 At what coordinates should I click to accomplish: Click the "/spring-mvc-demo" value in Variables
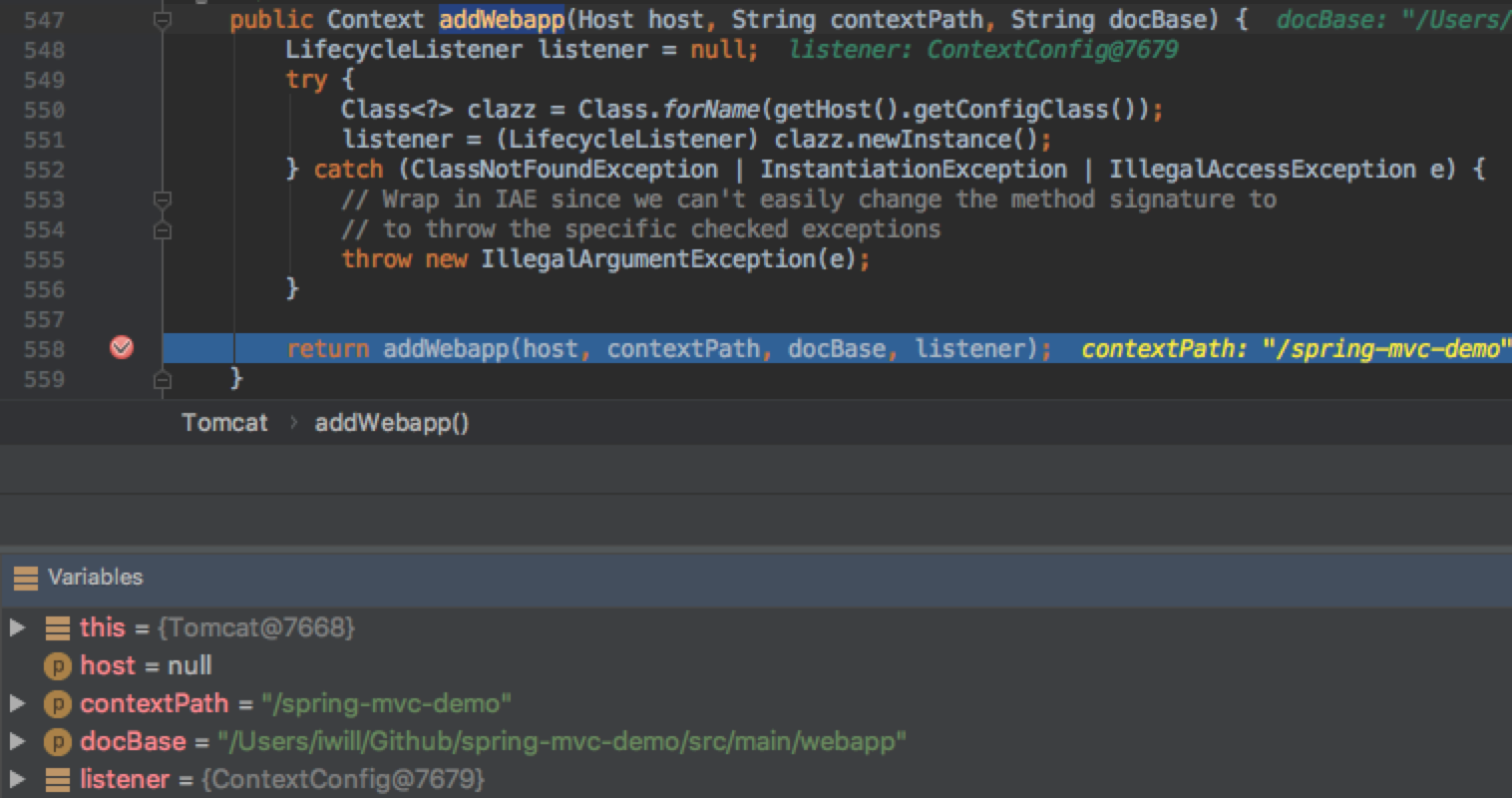pos(387,703)
